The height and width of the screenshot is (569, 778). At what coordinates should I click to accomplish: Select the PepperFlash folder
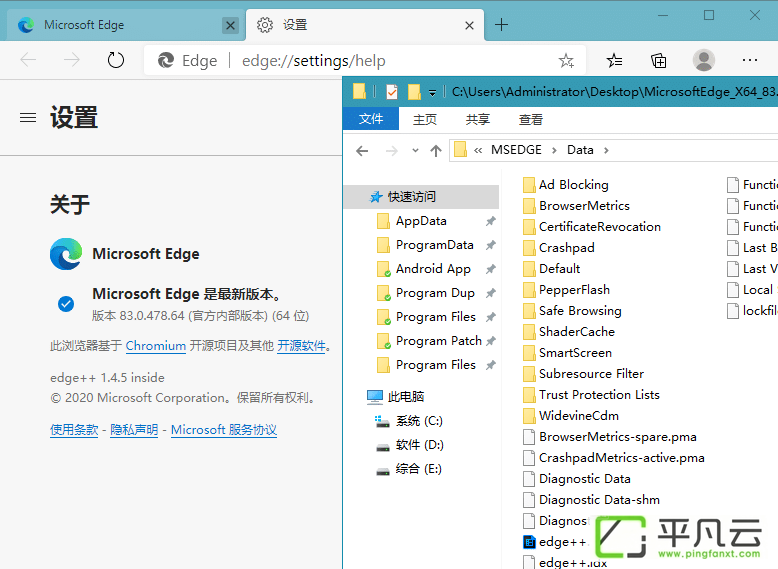pyautogui.click(x=566, y=290)
